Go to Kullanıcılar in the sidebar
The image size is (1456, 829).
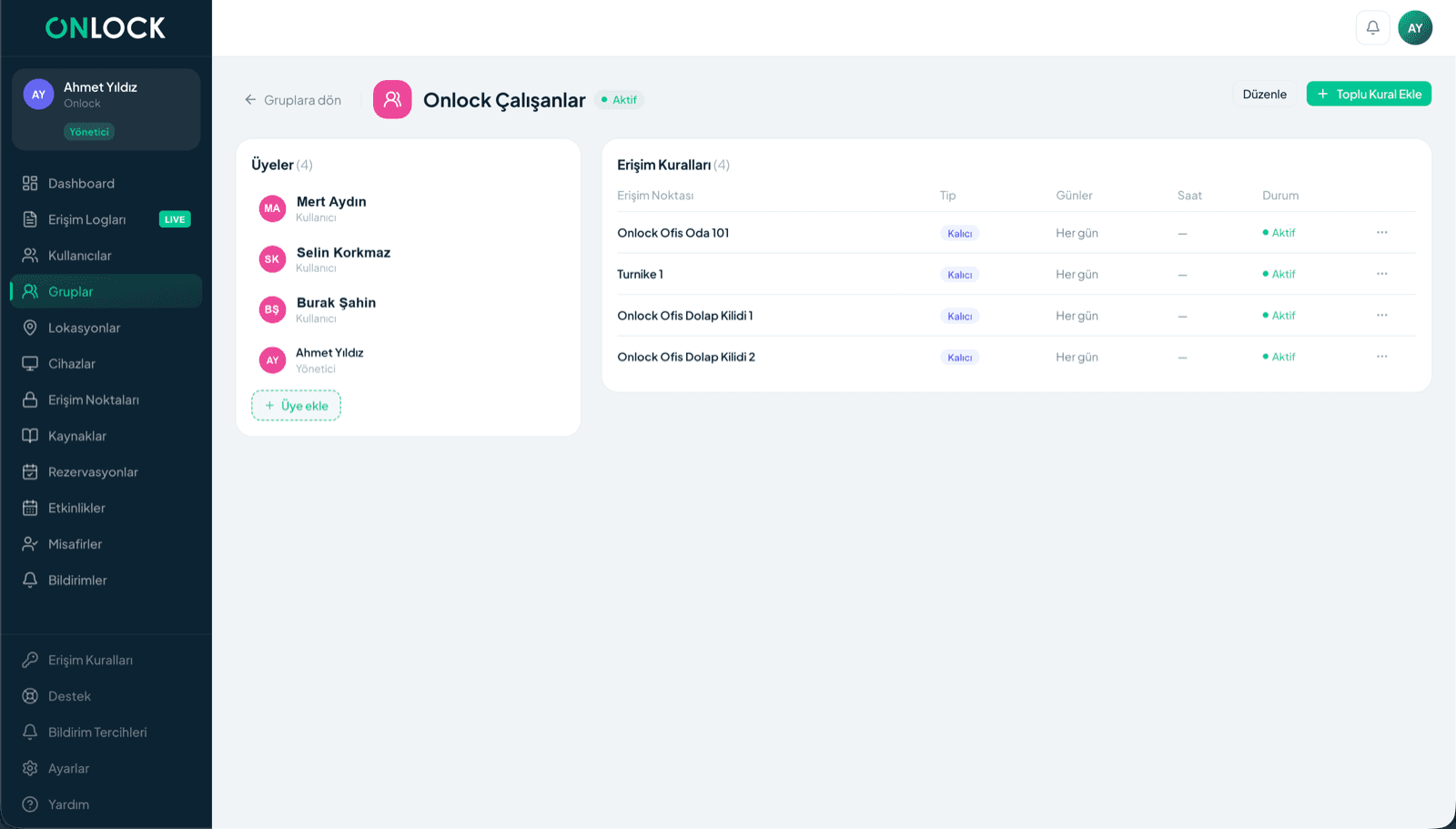point(106,256)
